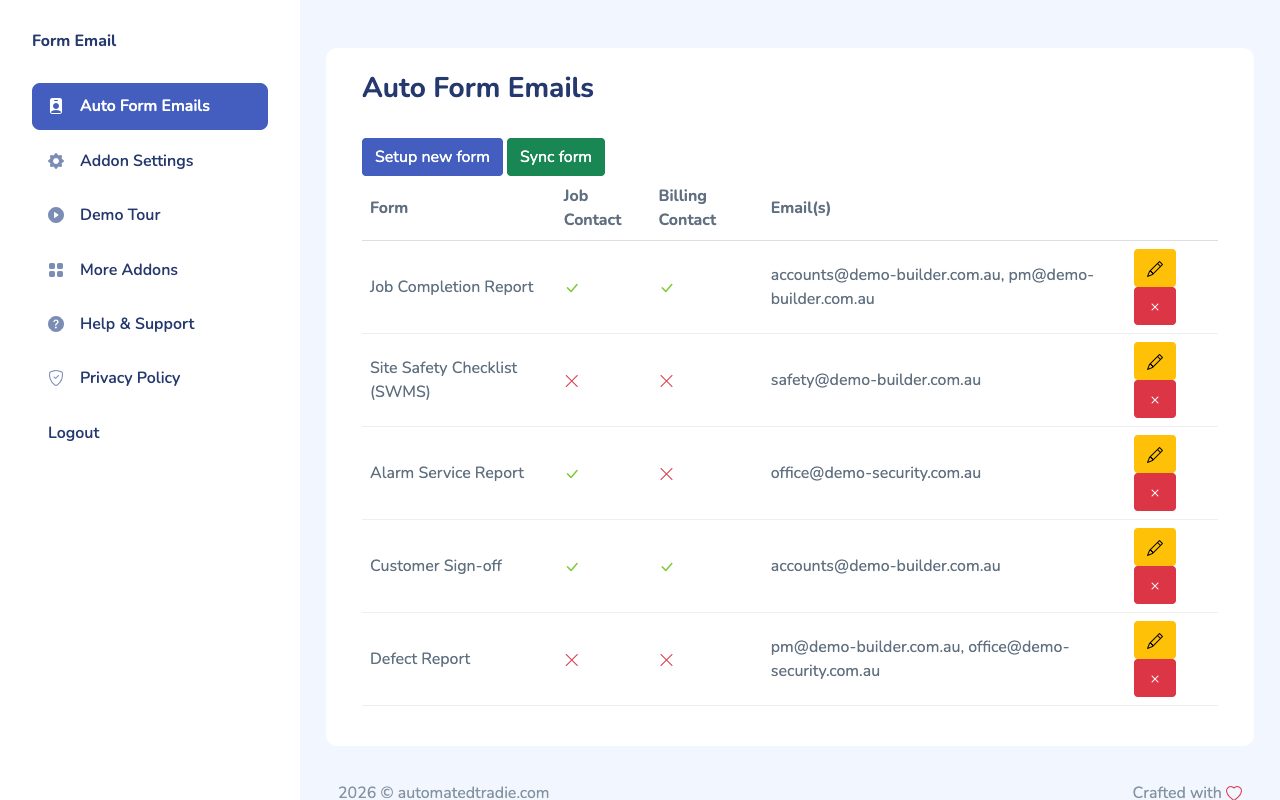Click the Auto Form Emails page heading
The width and height of the screenshot is (1280, 800).
click(478, 88)
